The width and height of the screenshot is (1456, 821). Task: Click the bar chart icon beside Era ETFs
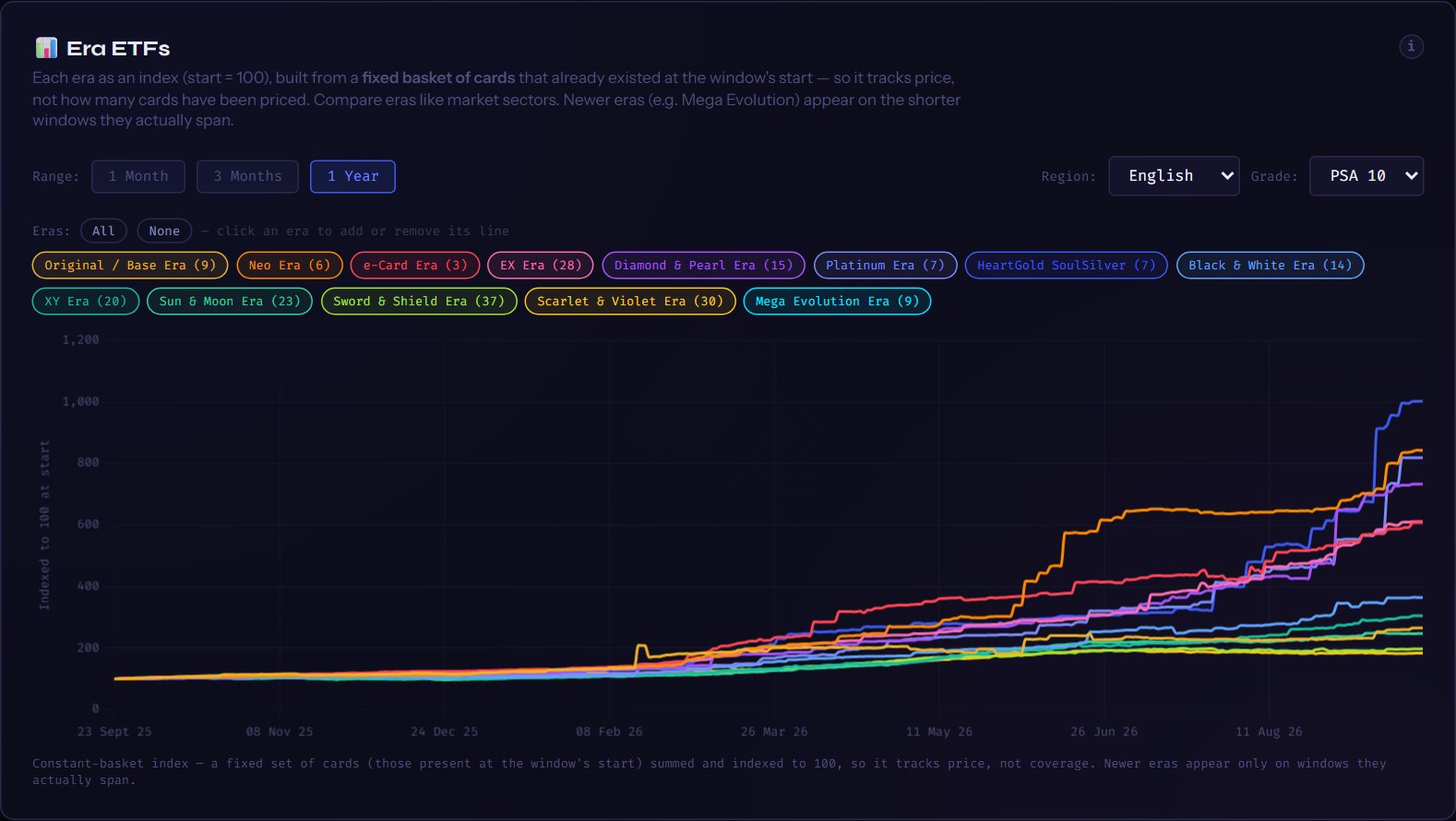pos(46,48)
